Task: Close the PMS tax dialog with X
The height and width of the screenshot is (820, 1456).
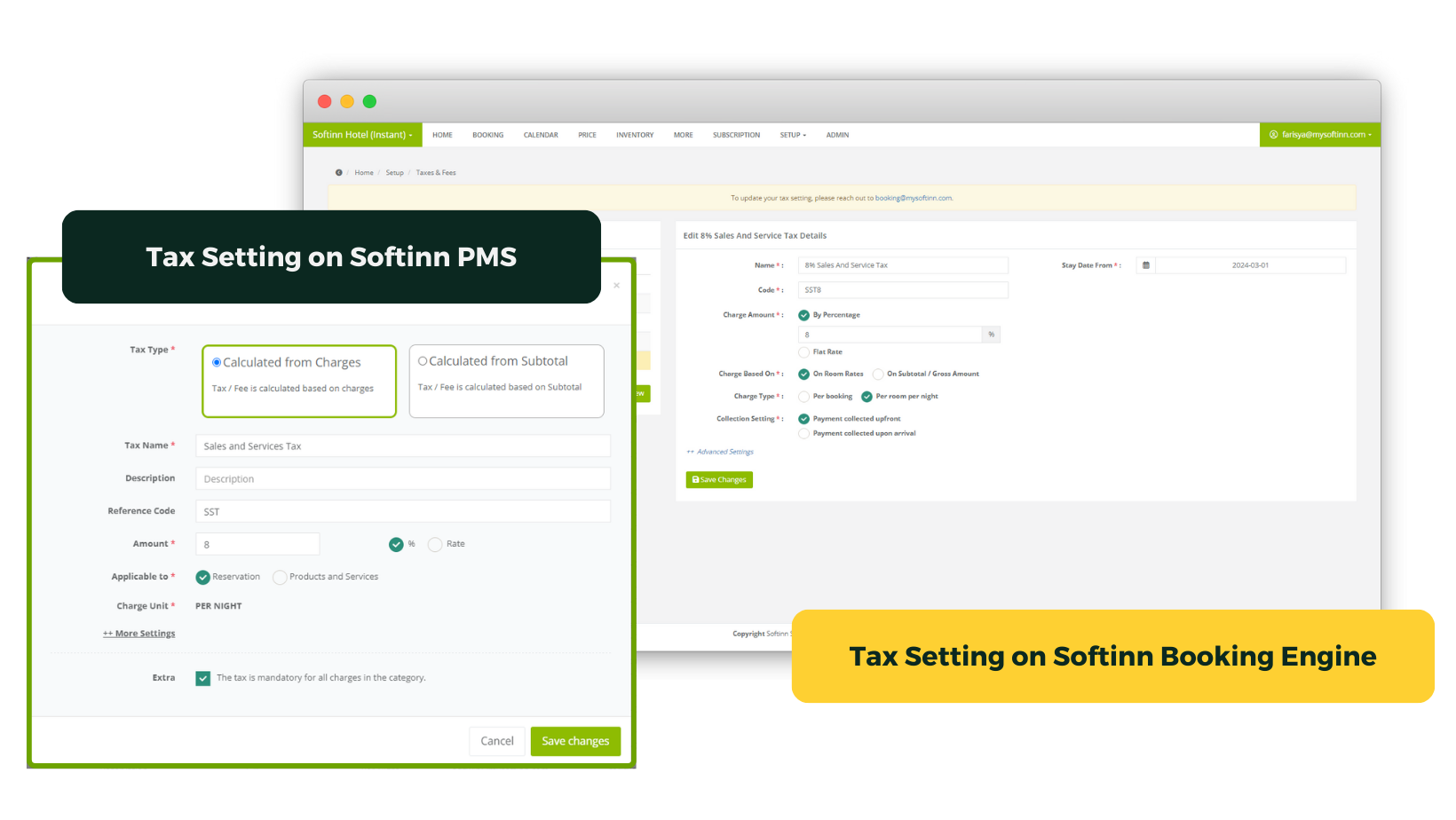Action: point(616,286)
